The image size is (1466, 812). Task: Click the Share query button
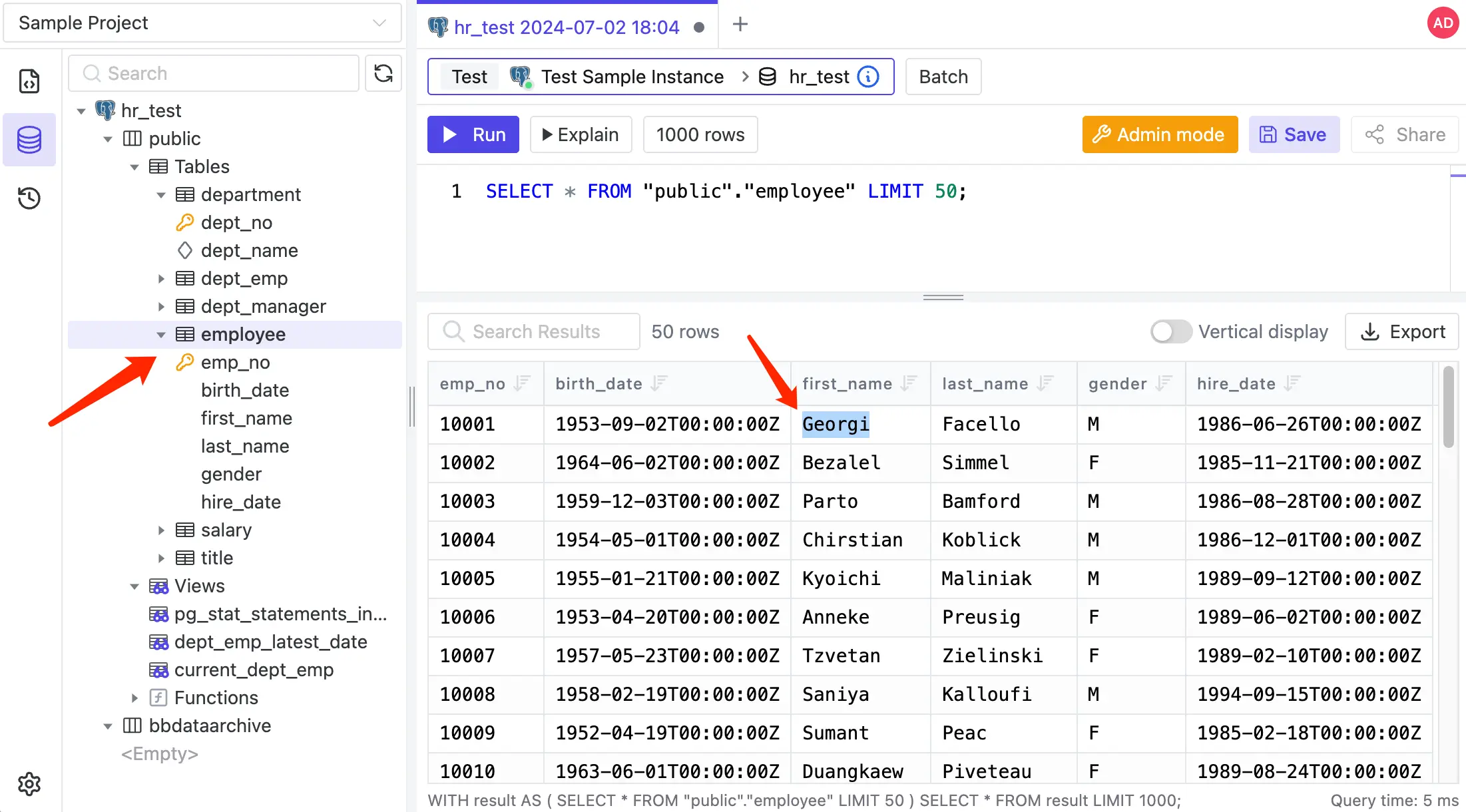[1405, 134]
